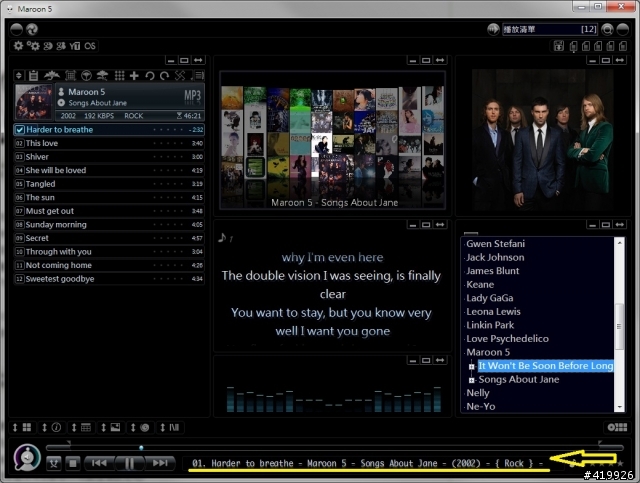Viewport: 640px width, 483px height.
Task: Click the redo arrow in playlist toolbar
Action: pyautogui.click(x=164, y=76)
